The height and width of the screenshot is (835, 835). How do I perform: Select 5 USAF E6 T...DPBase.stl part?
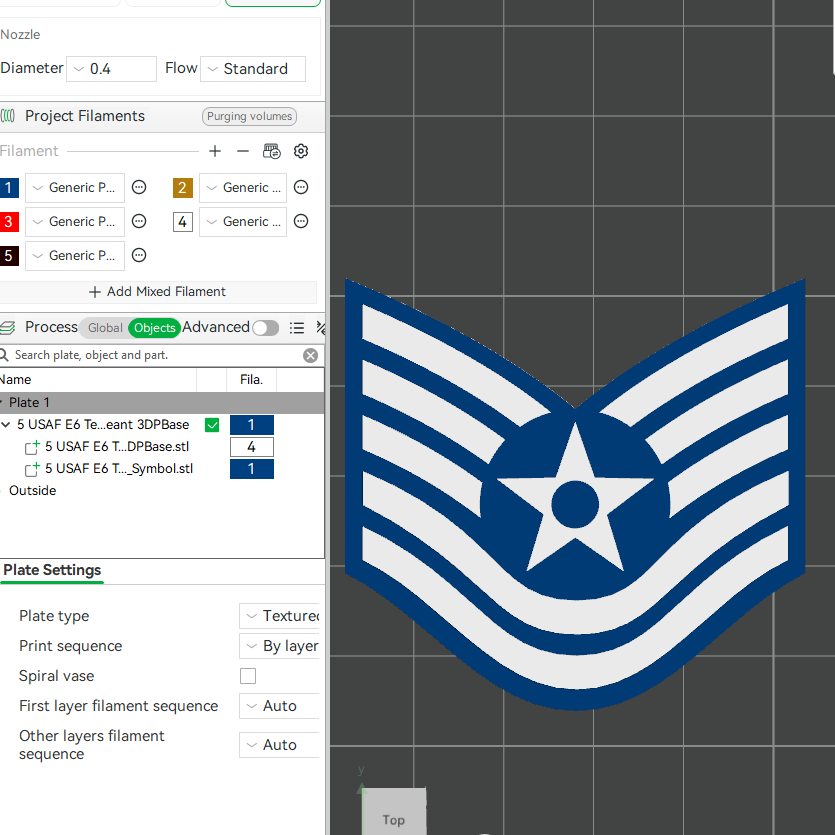(117, 447)
